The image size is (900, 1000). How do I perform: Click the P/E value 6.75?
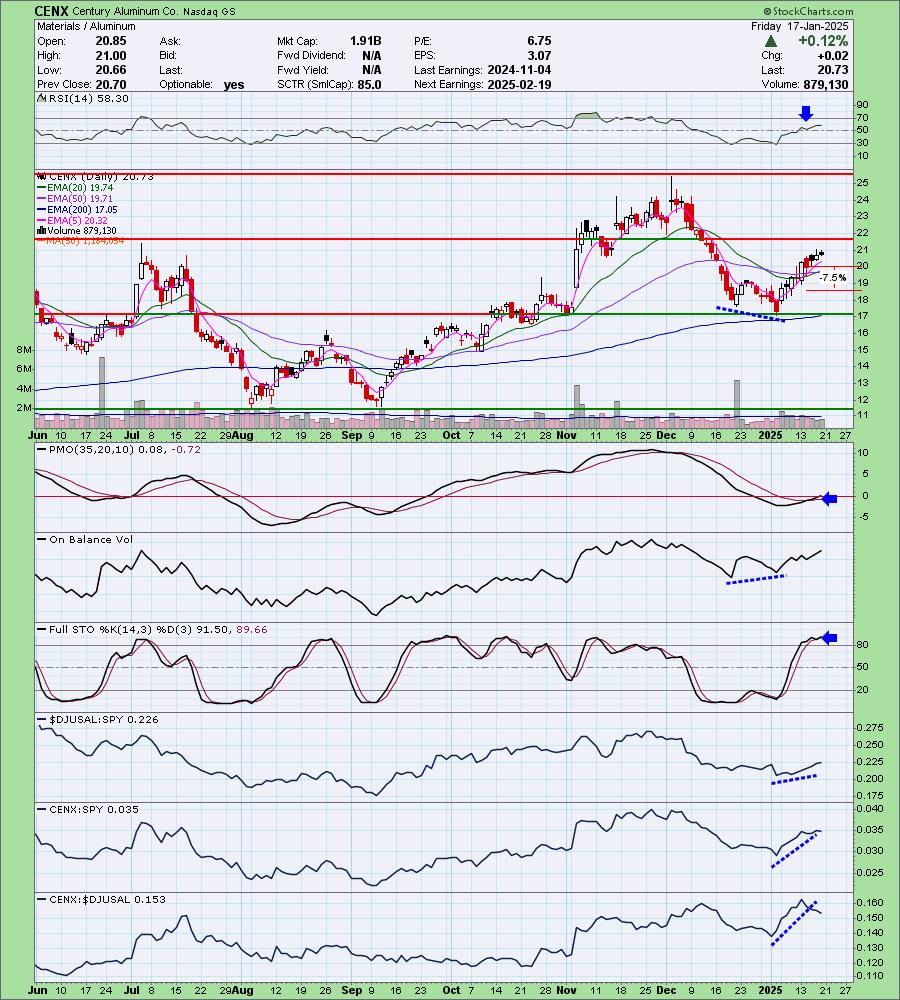(x=539, y=41)
